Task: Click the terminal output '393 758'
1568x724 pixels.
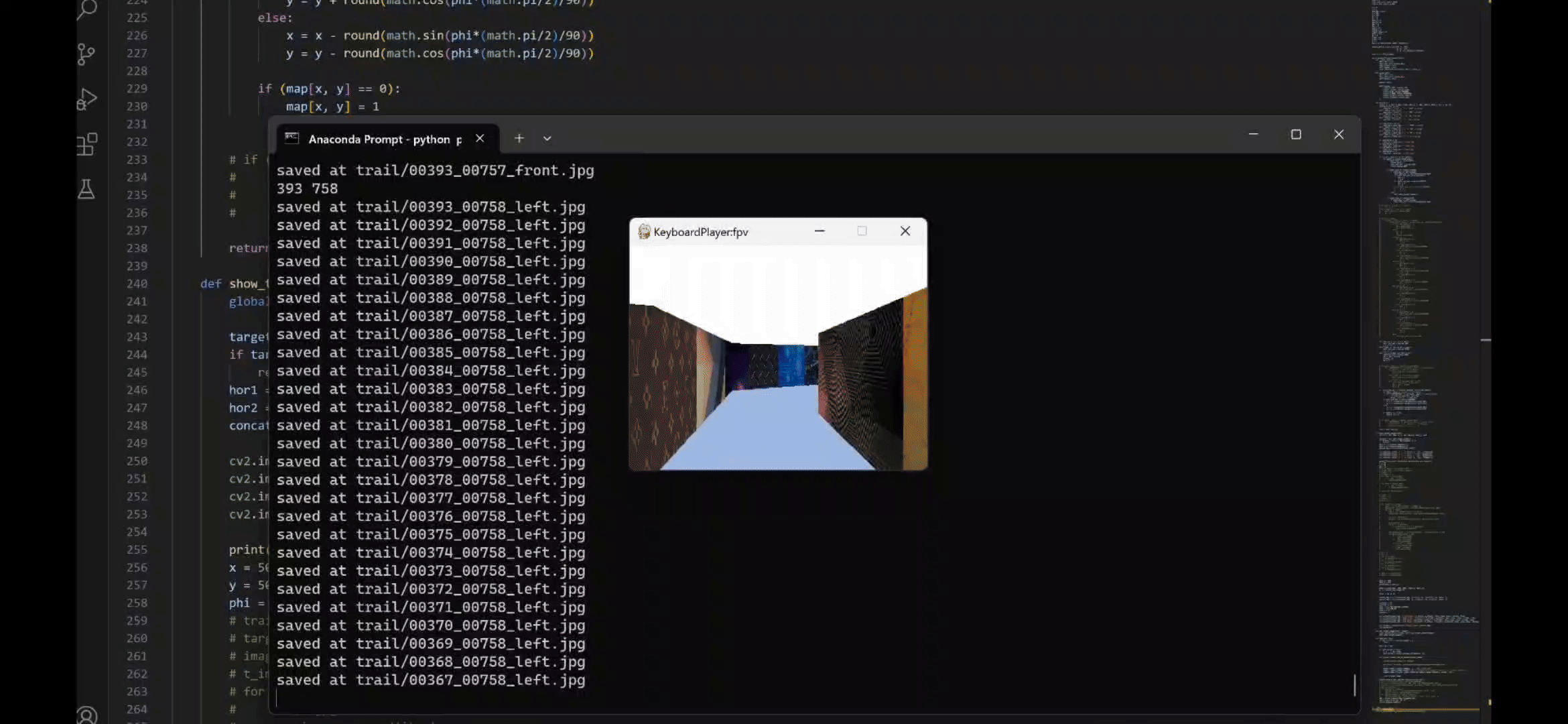Action: click(307, 188)
